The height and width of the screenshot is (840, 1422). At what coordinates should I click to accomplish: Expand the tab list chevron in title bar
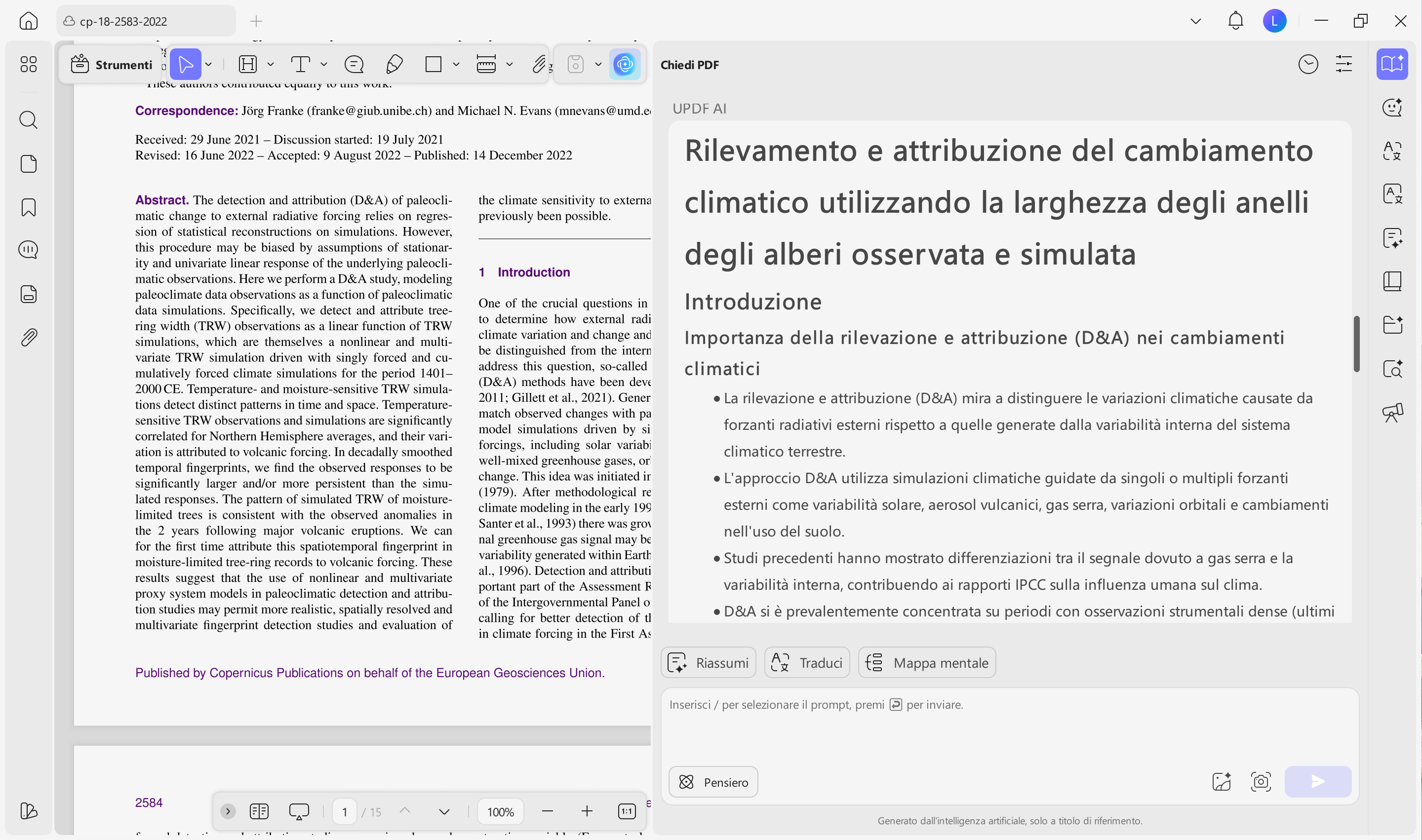tap(1195, 21)
